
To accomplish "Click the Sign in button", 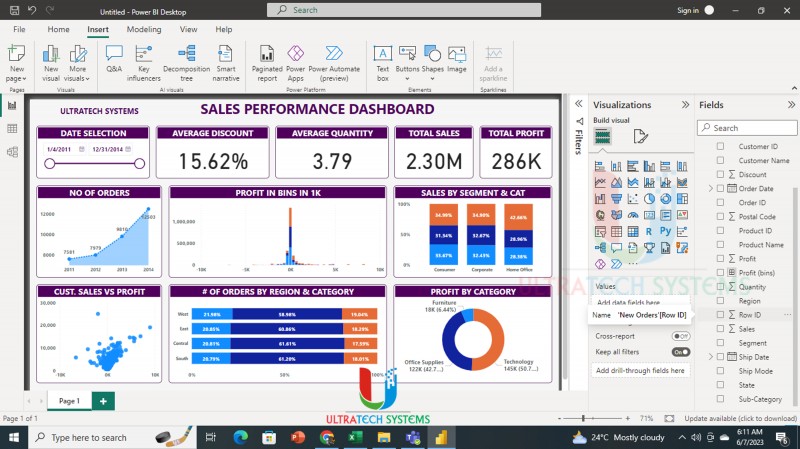I will (688, 10).
